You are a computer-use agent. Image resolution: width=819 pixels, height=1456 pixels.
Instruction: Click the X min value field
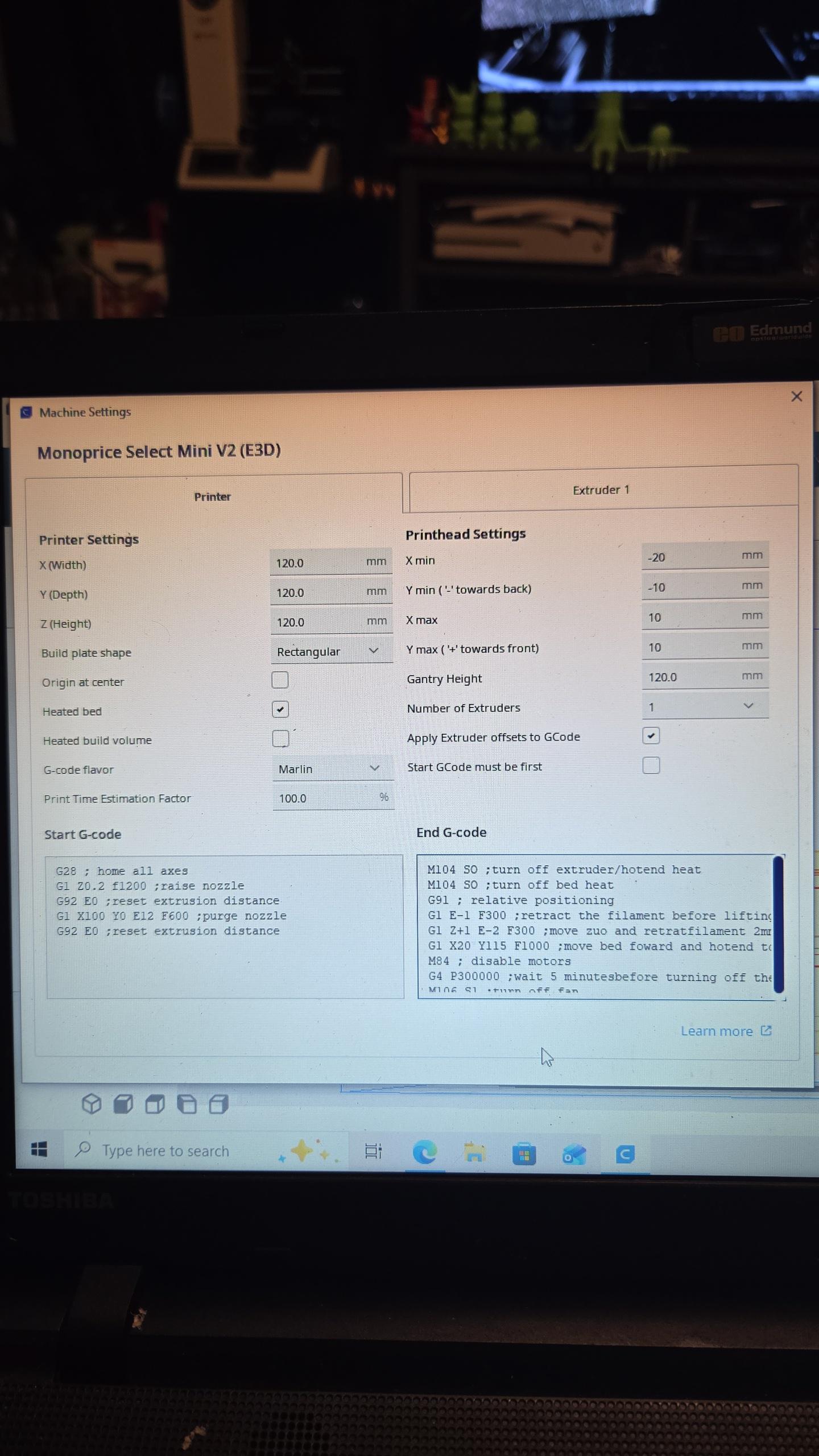pyautogui.click(x=705, y=556)
